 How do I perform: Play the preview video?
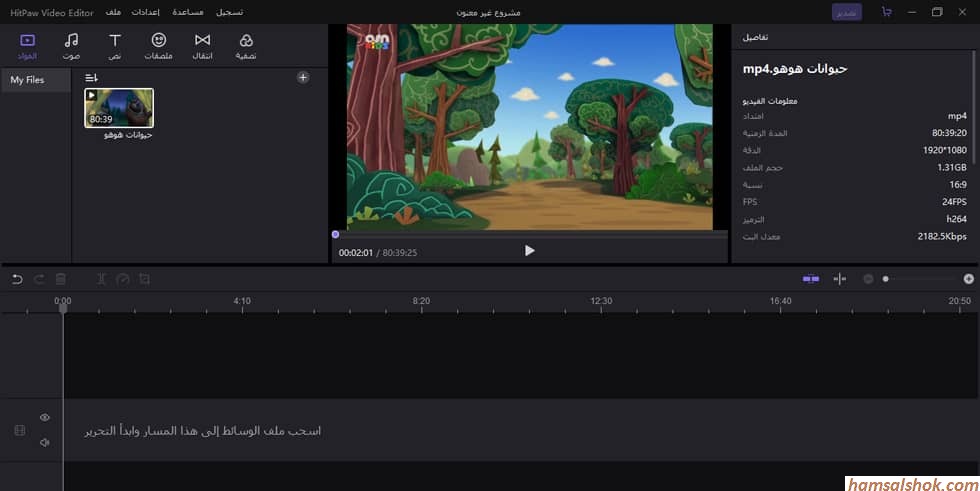[x=529, y=250]
